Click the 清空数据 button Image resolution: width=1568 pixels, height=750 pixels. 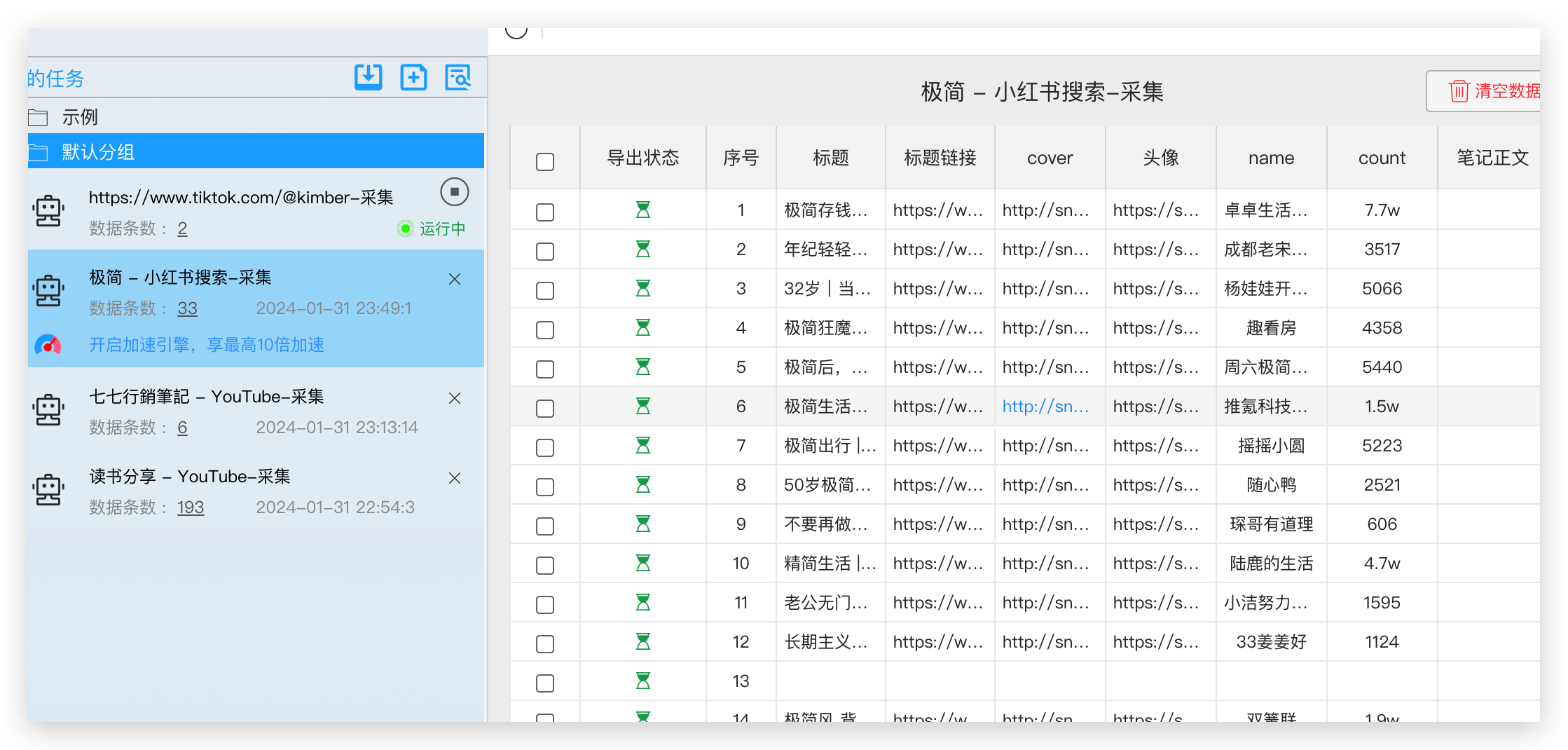1484,91
